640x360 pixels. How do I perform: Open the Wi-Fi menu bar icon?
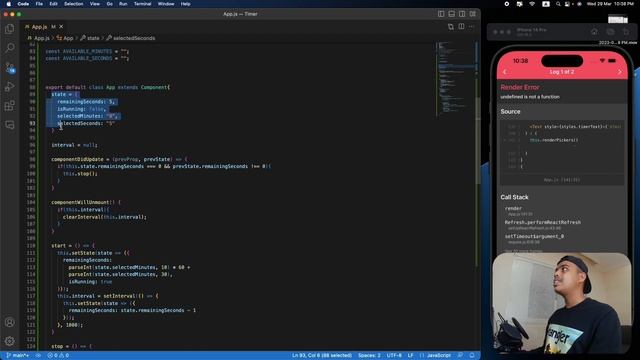pyautogui.click(x=532, y=4)
